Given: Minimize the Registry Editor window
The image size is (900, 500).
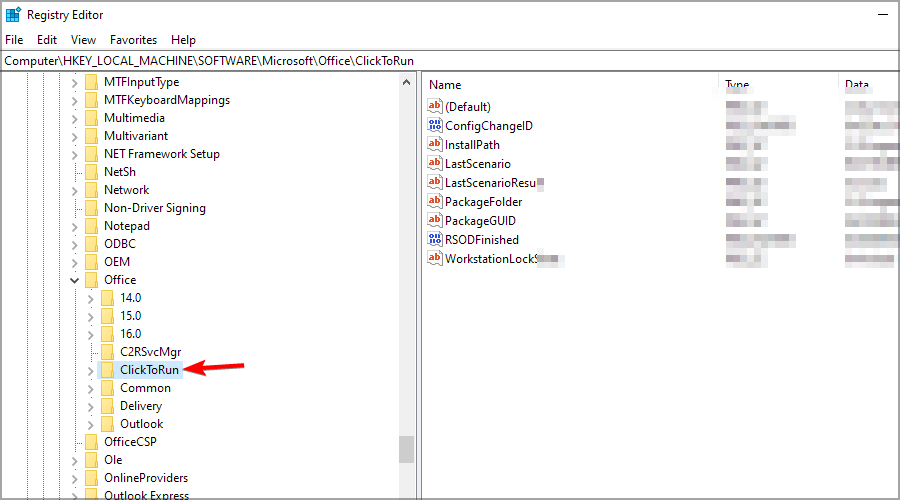Looking at the screenshot, I should 883,15.
